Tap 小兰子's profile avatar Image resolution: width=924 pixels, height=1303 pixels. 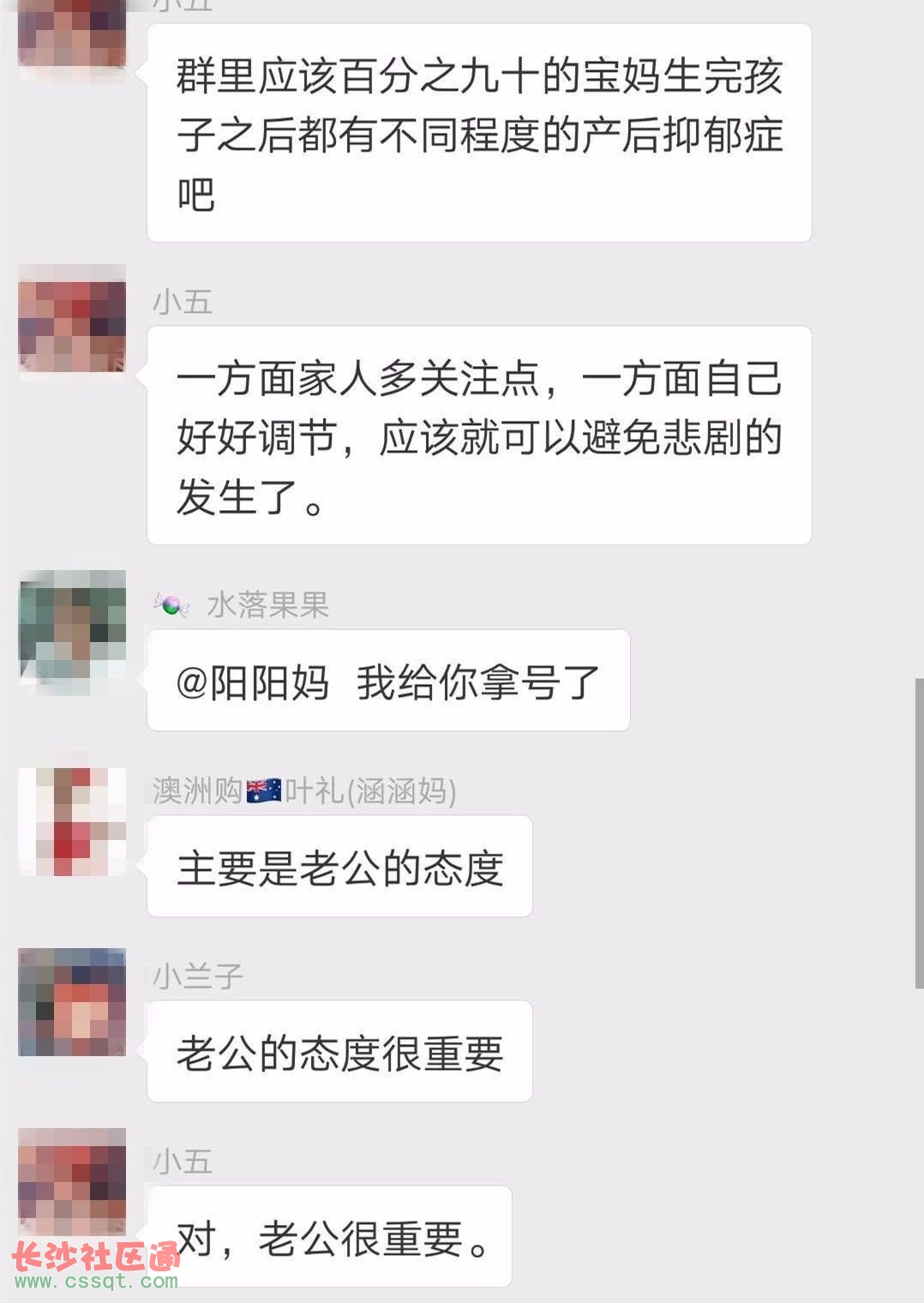[73, 1002]
